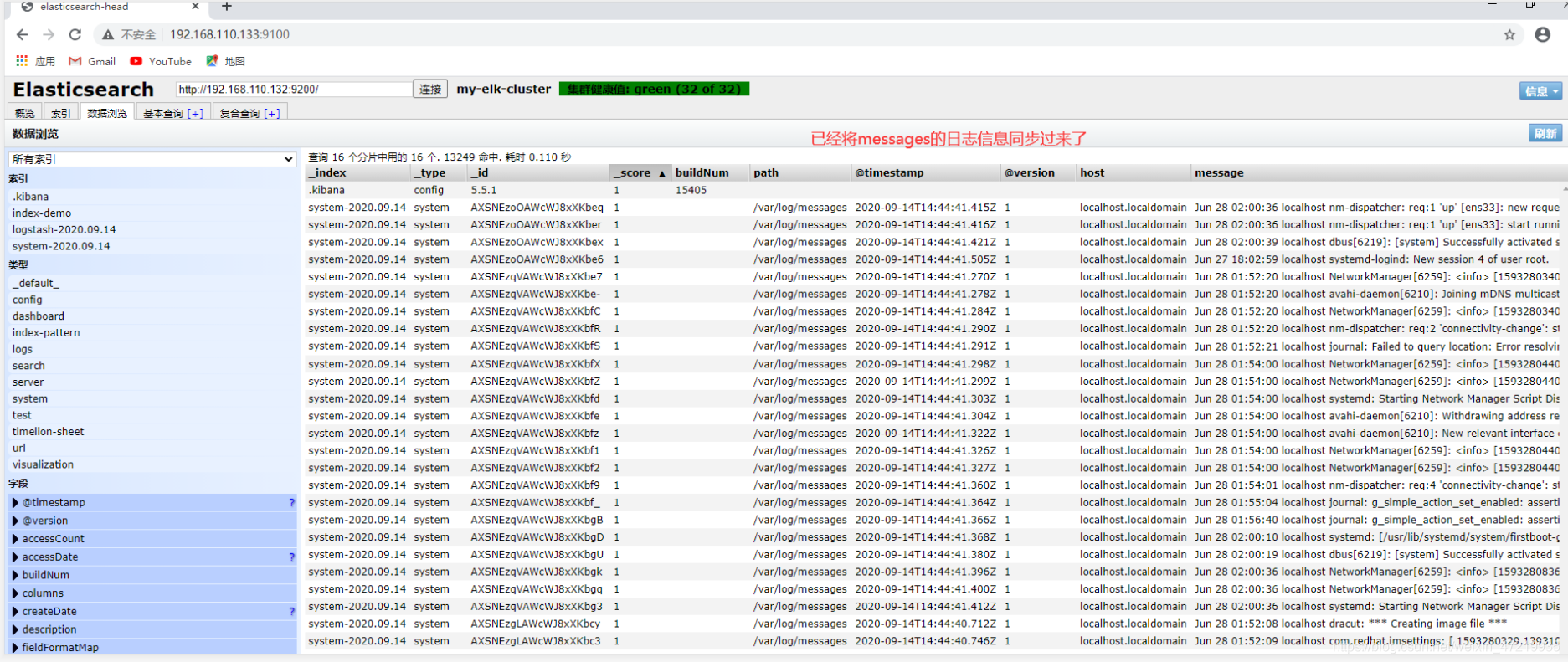
Task: Select the timelion-sheet type
Action: coord(152,432)
